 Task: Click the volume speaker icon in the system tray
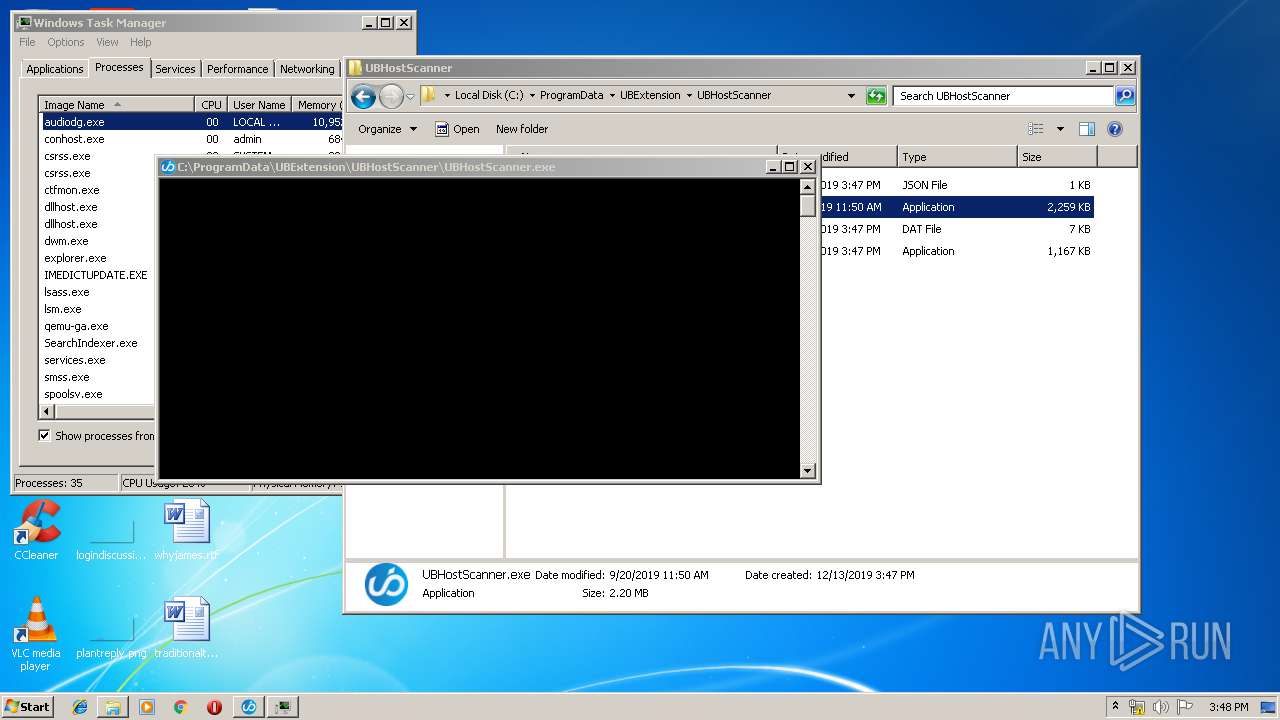click(x=1161, y=707)
